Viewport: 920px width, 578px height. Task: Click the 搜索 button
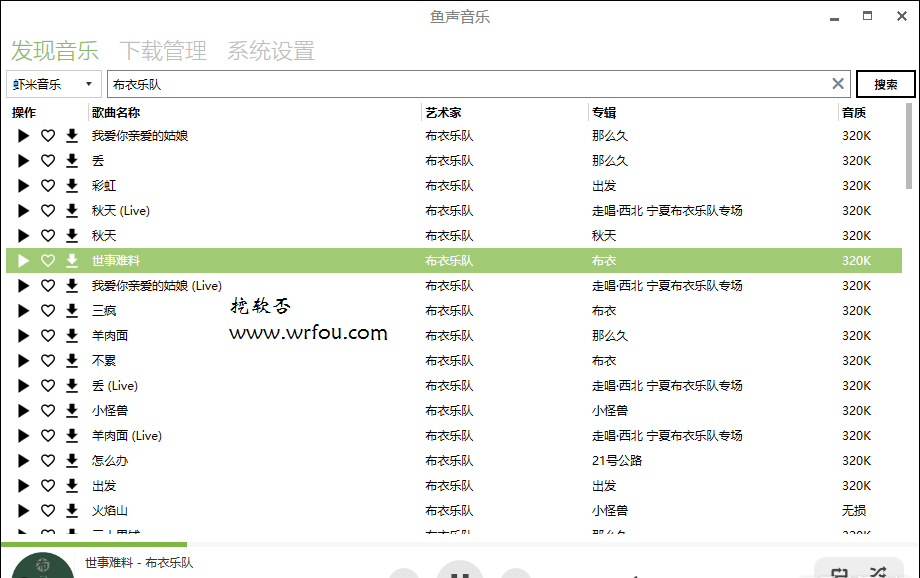(885, 84)
